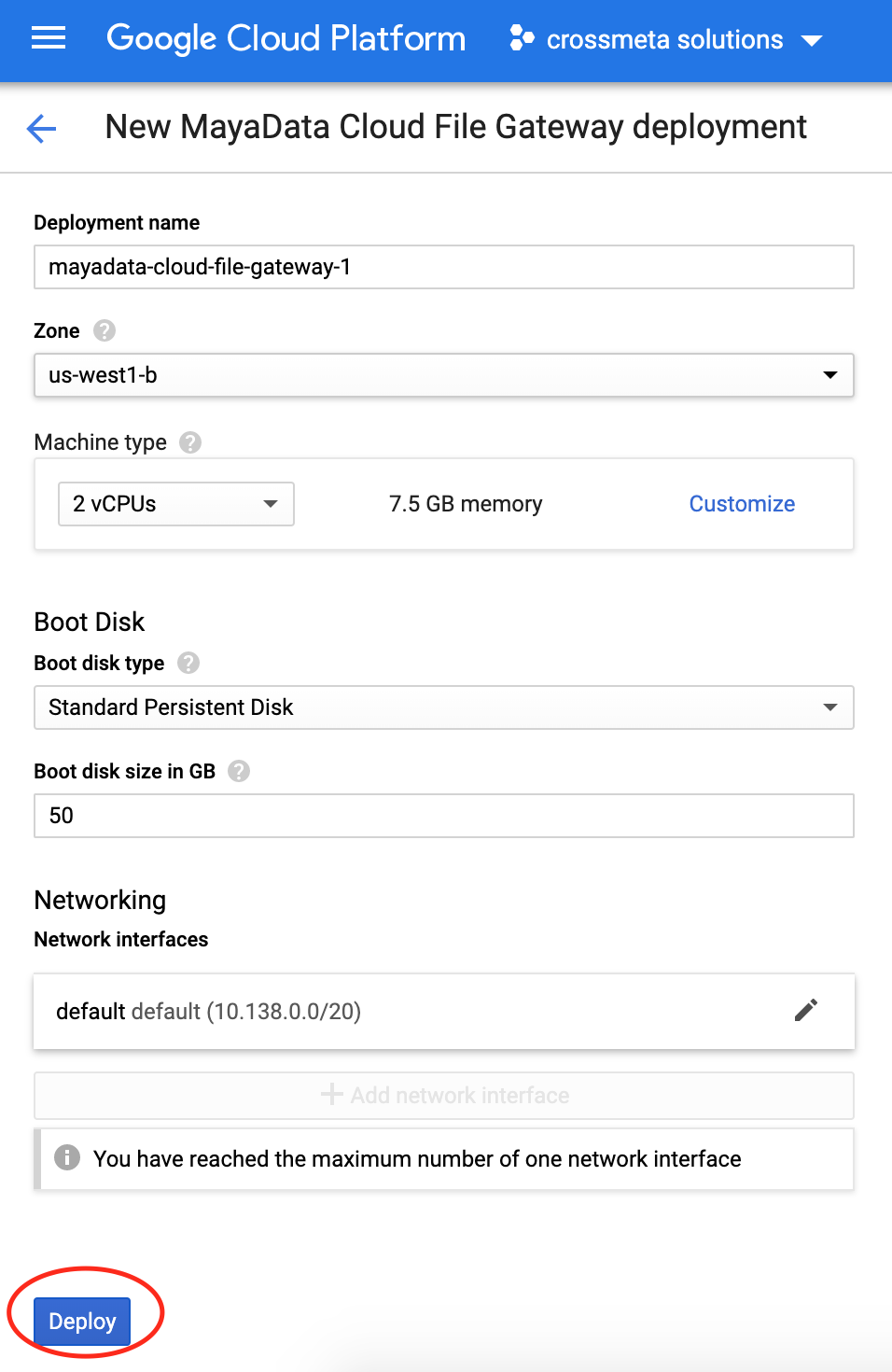
Task: Click the back arrow icon
Action: click(42, 128)
